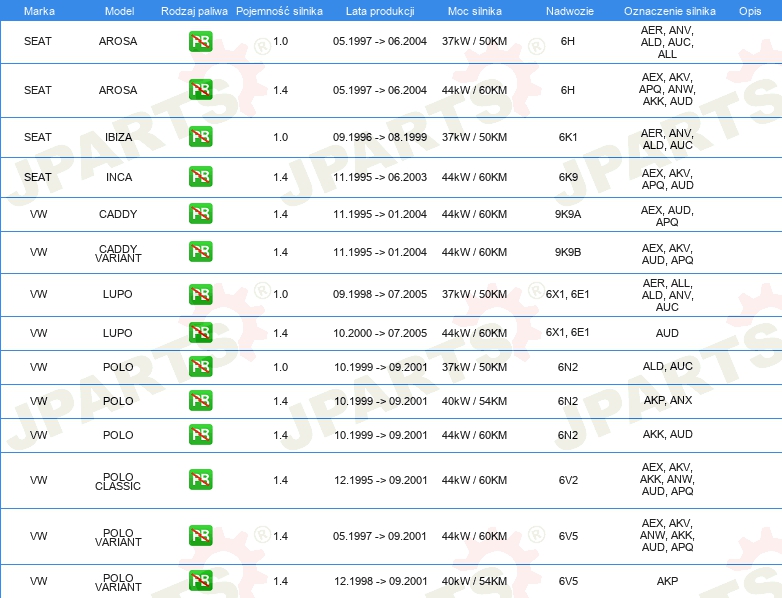Click engine codes ALD, AUC in POLO 1.0 row
The height and width of the screenshot is (598, 782).
coord(667,366)
